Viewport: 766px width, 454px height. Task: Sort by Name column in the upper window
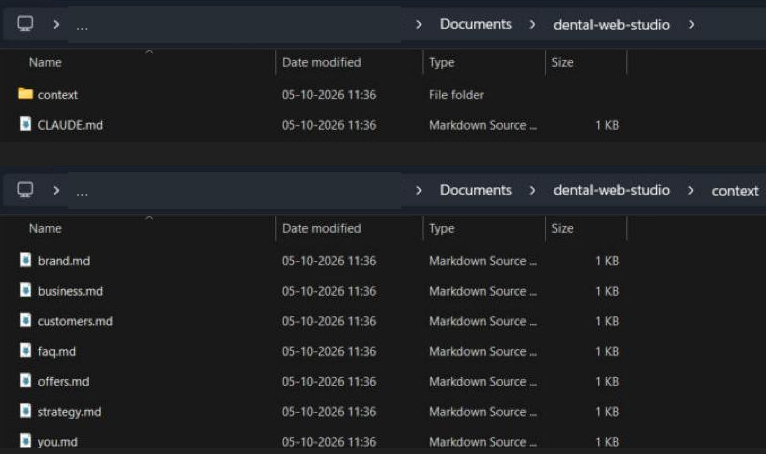click(45, 62)
